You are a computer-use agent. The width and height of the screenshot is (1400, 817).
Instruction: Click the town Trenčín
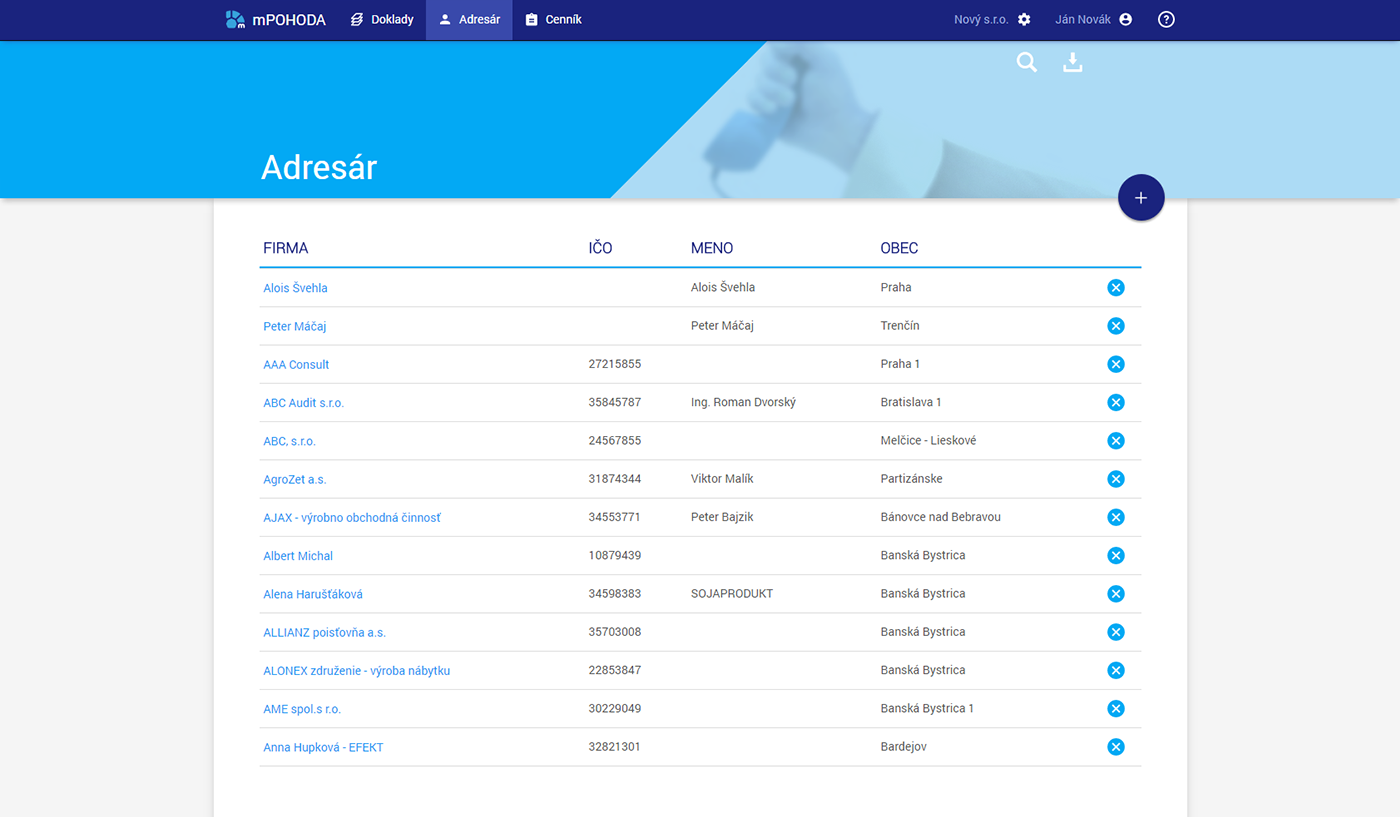click(x=900, y=326)
